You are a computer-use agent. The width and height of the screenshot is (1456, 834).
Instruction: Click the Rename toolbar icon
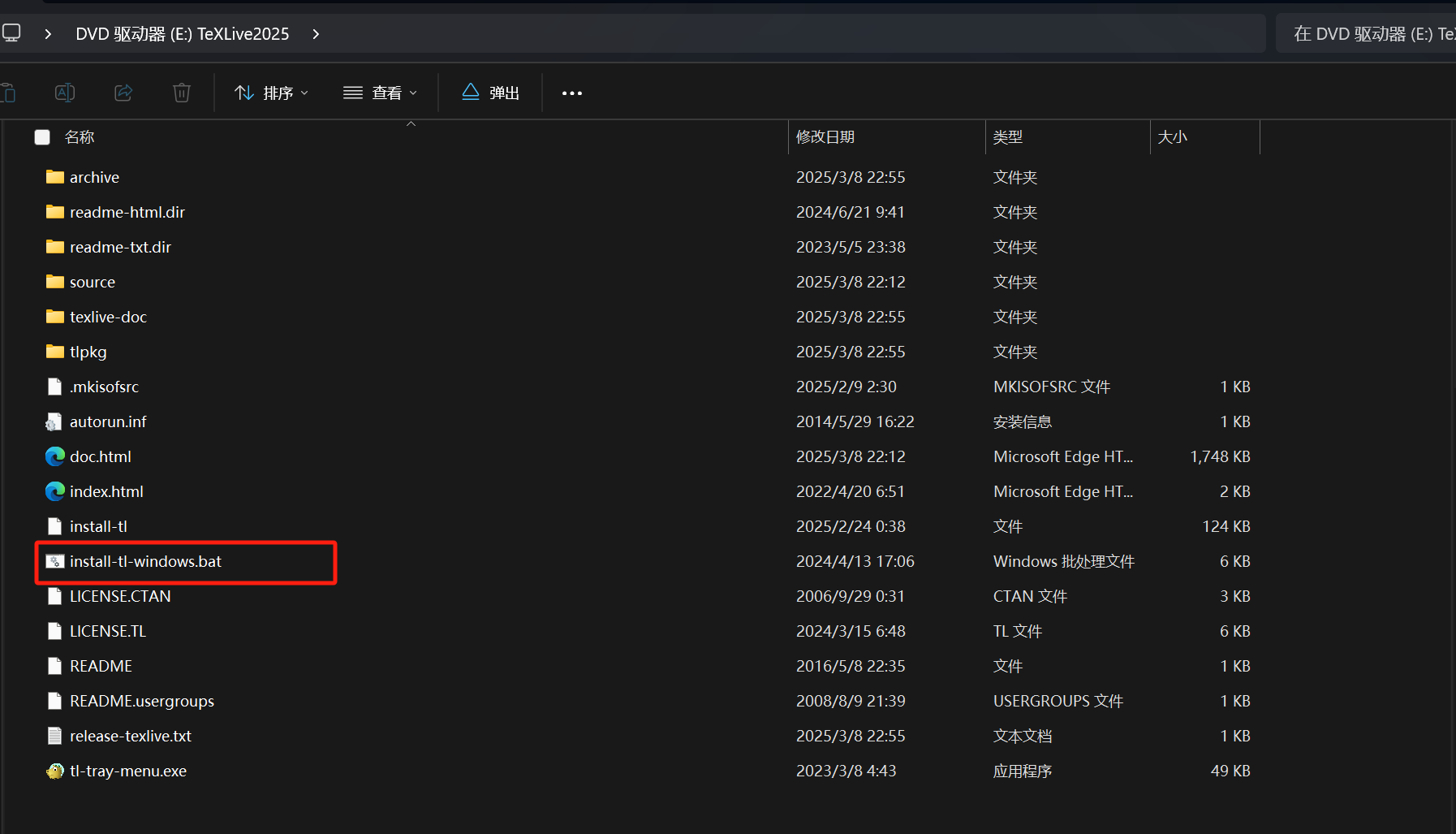click(65, 93)
